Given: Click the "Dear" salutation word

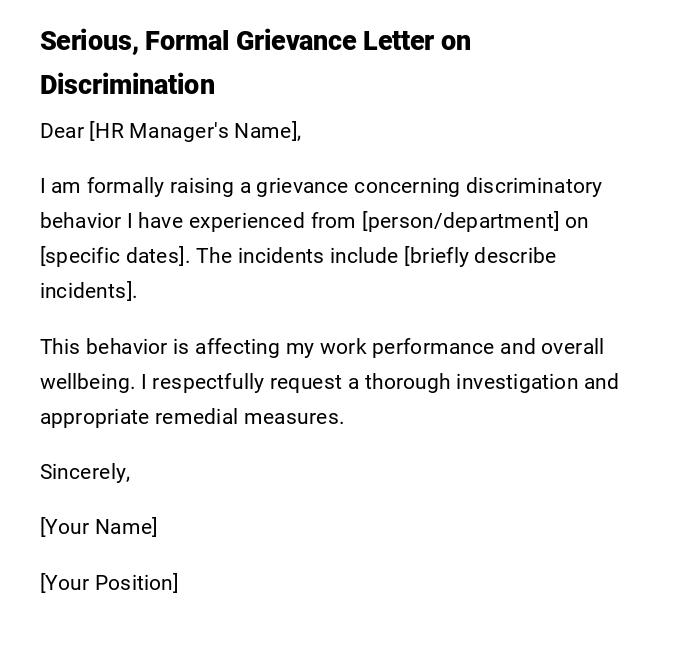Looking at the screenshot, I should coord(62,131).
